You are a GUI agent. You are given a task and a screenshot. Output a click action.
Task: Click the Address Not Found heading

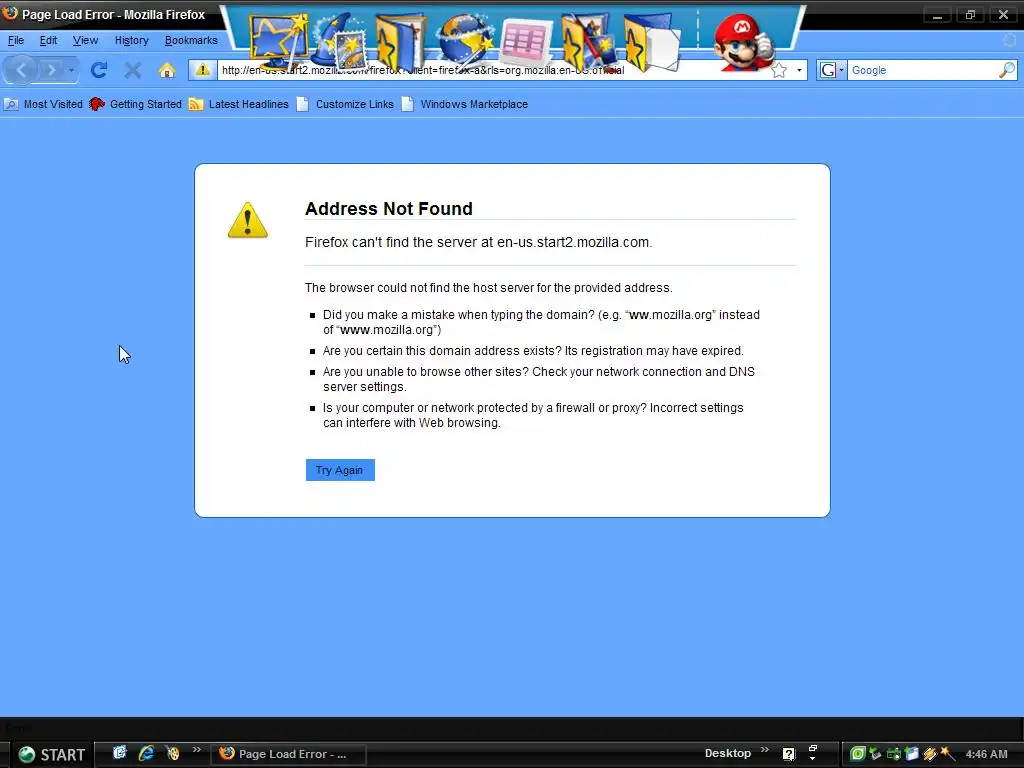(389, 209)
